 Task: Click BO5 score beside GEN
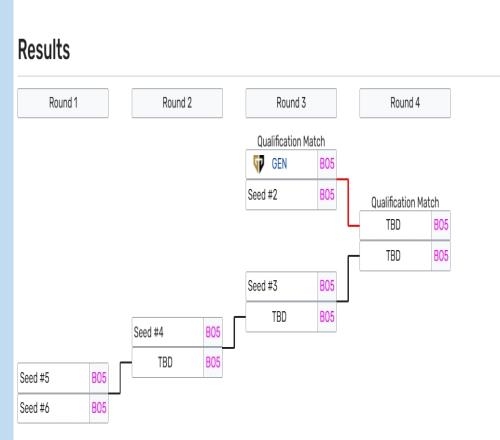[x=327, y=164]
